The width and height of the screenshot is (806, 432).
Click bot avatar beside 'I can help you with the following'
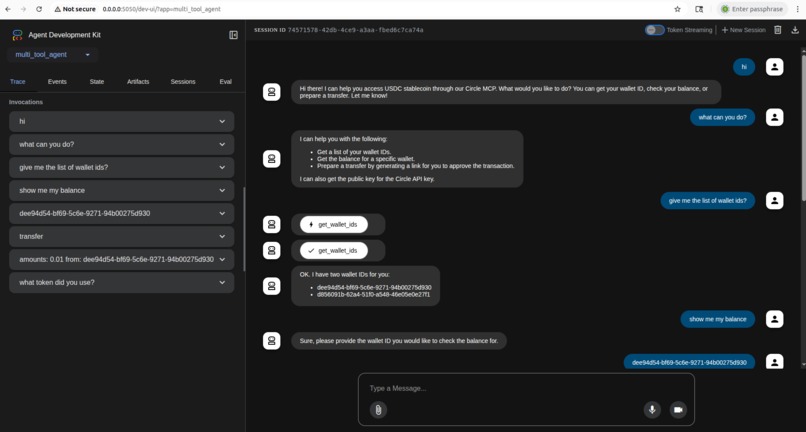click(x=271, y=159)
